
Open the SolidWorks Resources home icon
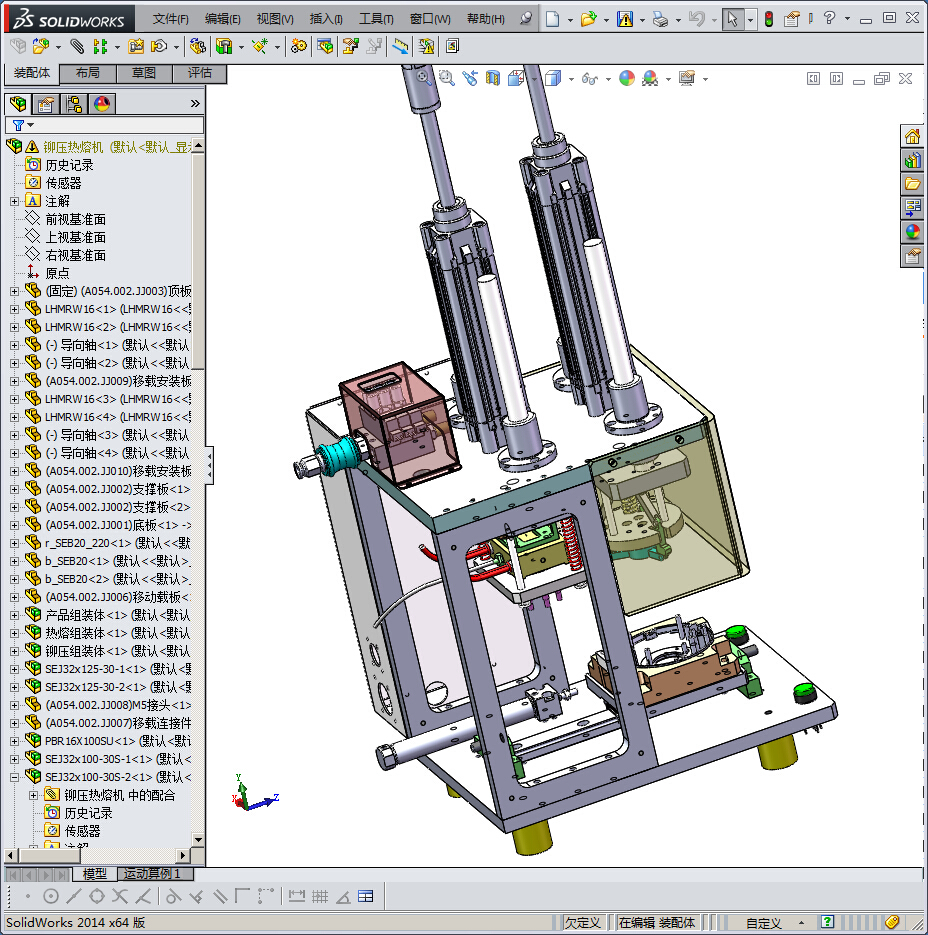(x=912, y=137)
